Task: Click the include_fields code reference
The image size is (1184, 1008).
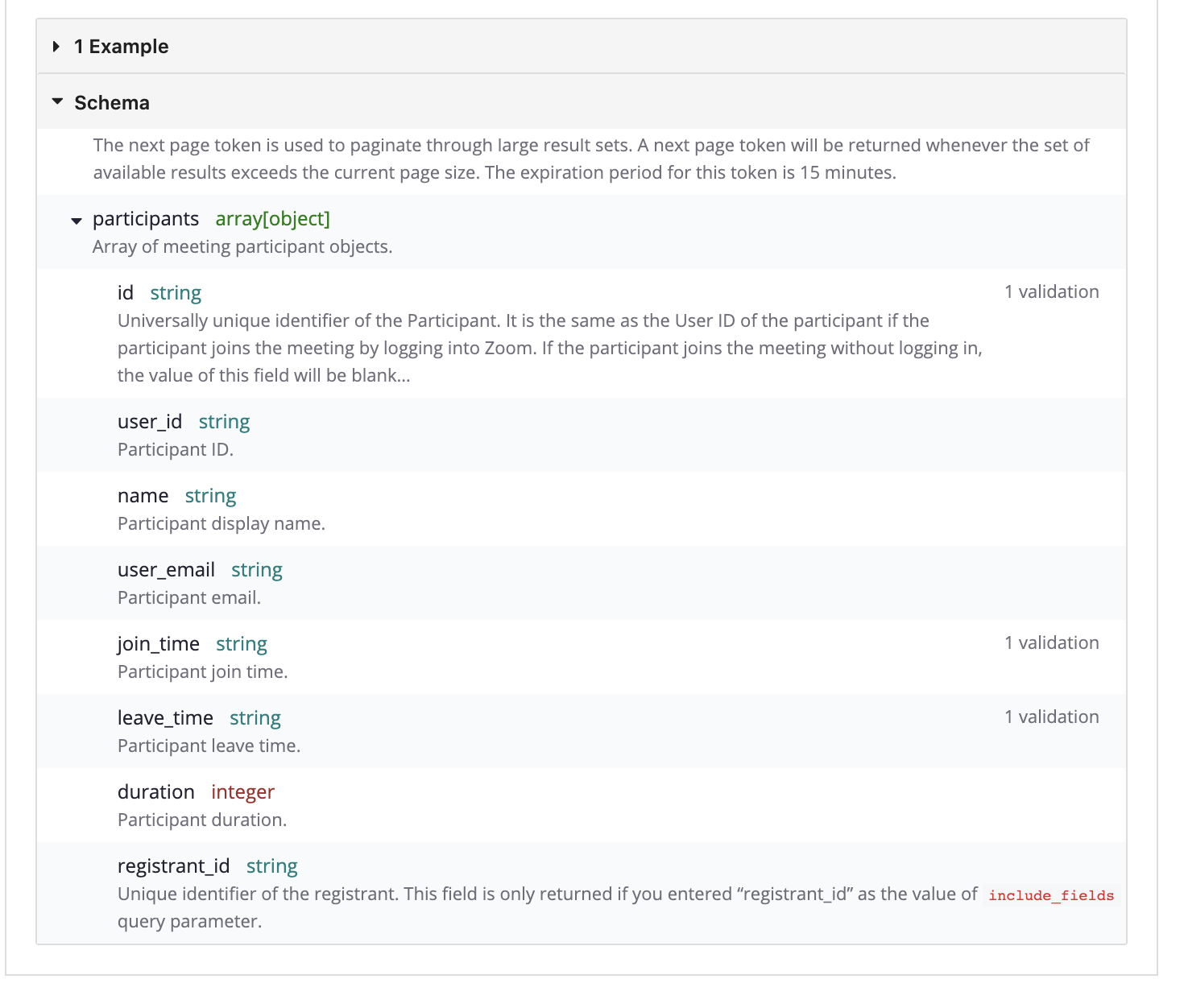Action: tap(1051, 895)
